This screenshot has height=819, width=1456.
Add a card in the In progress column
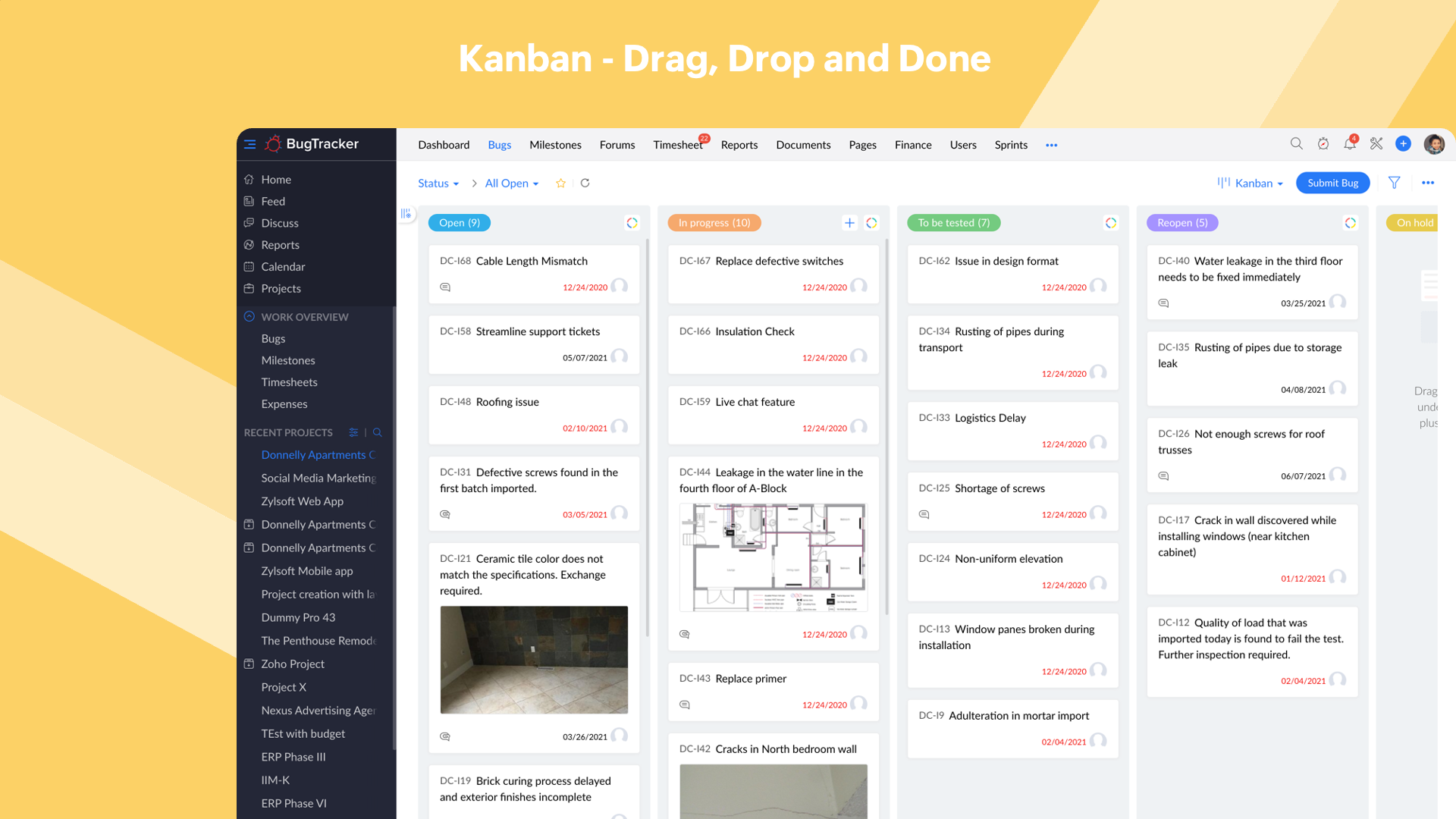[849, 223]
